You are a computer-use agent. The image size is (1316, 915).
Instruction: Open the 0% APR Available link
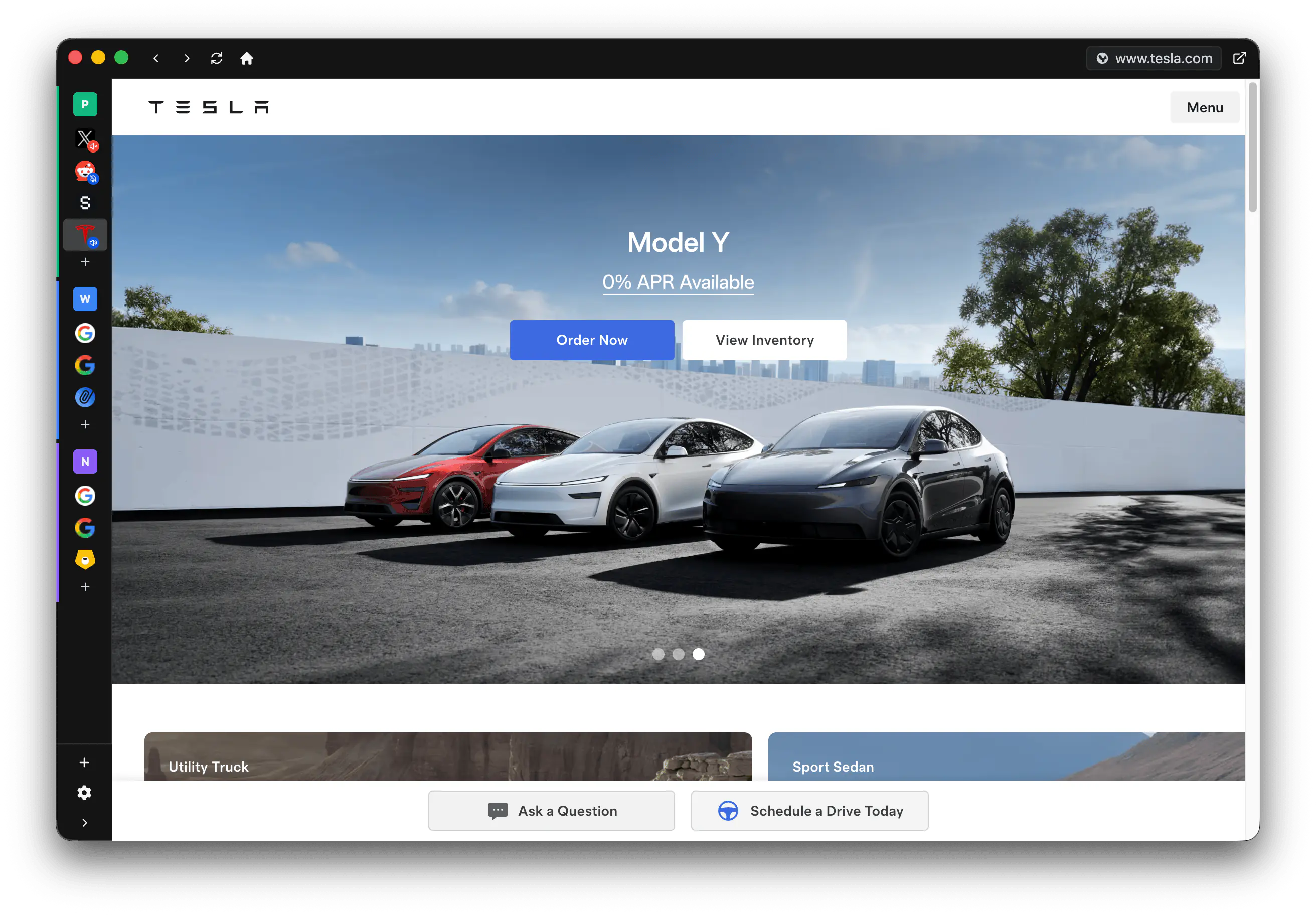coord(678,282)
